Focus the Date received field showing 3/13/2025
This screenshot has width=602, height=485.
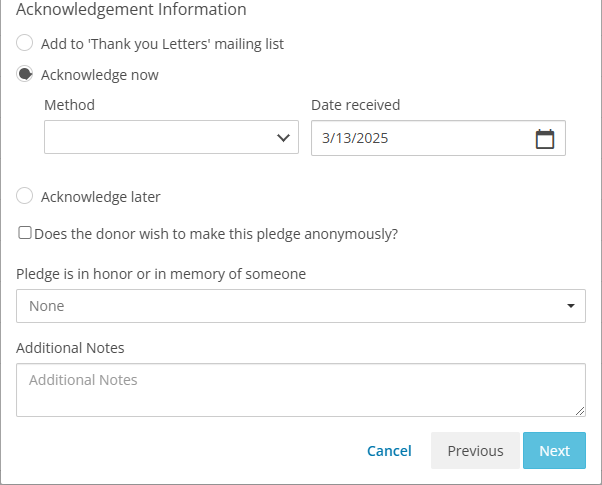(x=438, y=138)
